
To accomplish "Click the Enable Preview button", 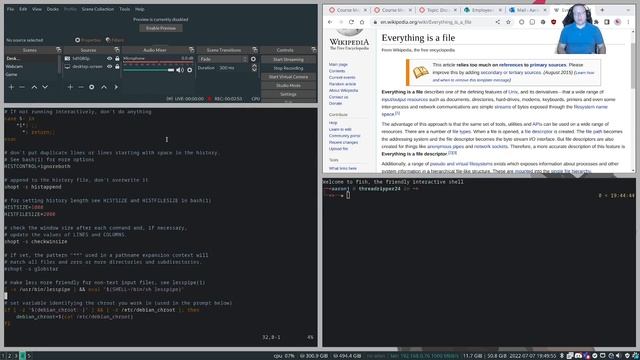I will pyautogui.click(x=161, y=28).
